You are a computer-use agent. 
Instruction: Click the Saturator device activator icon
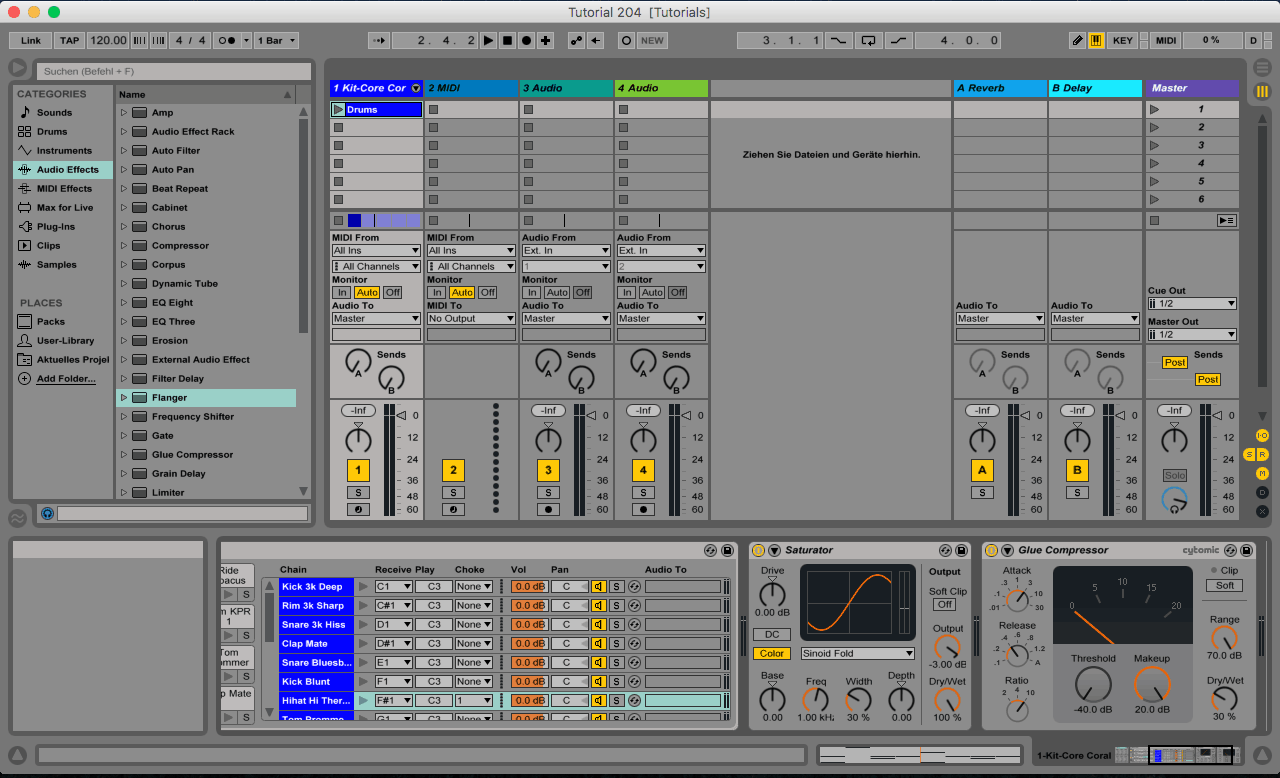click(758, 550)
